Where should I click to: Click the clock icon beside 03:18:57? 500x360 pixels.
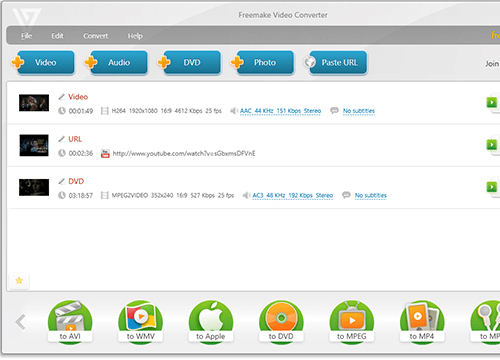coord(62,195)
